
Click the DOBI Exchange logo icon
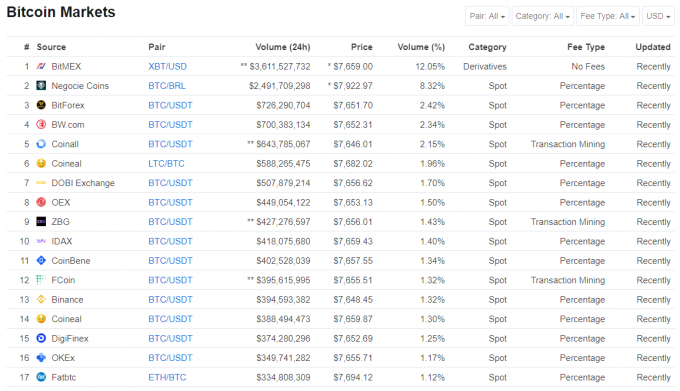pyautogui.click(x=41, y=183)
